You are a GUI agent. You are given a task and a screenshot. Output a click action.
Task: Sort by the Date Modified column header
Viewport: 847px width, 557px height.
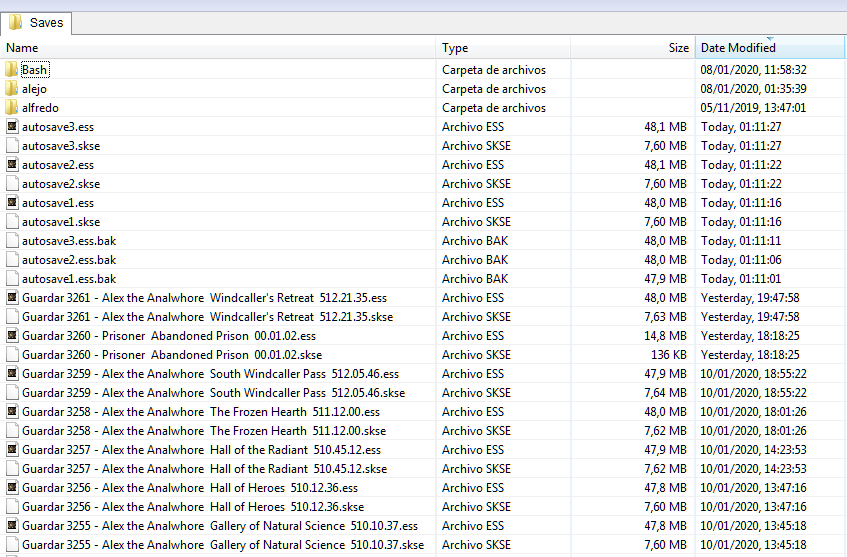point(770,48)
